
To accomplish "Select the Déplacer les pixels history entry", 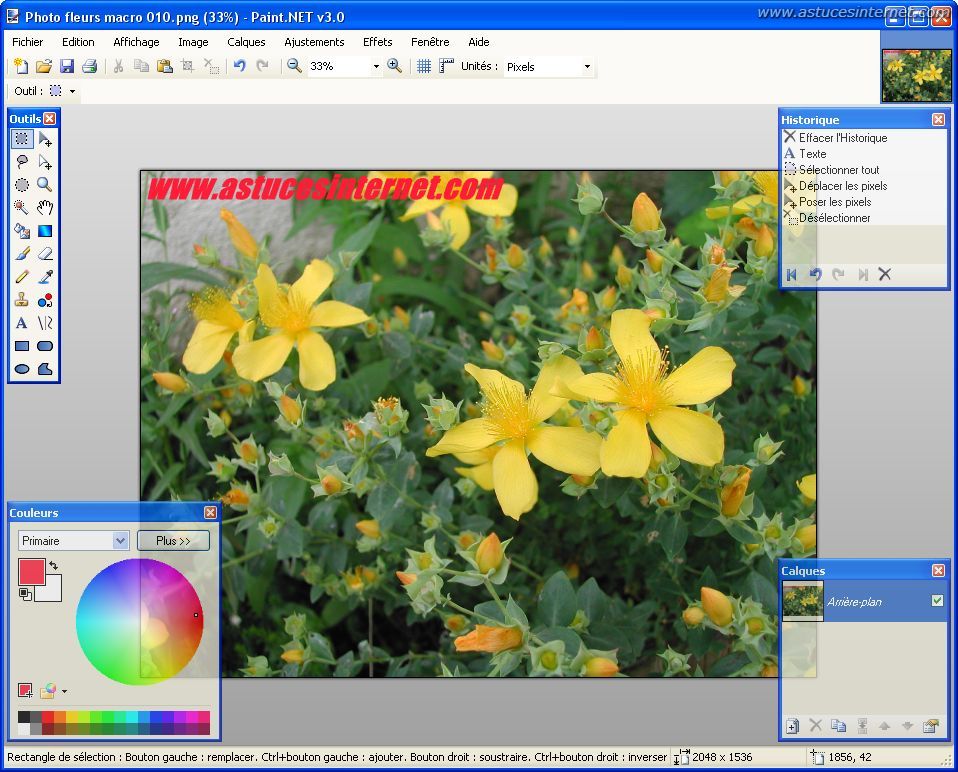I will 865,186.
